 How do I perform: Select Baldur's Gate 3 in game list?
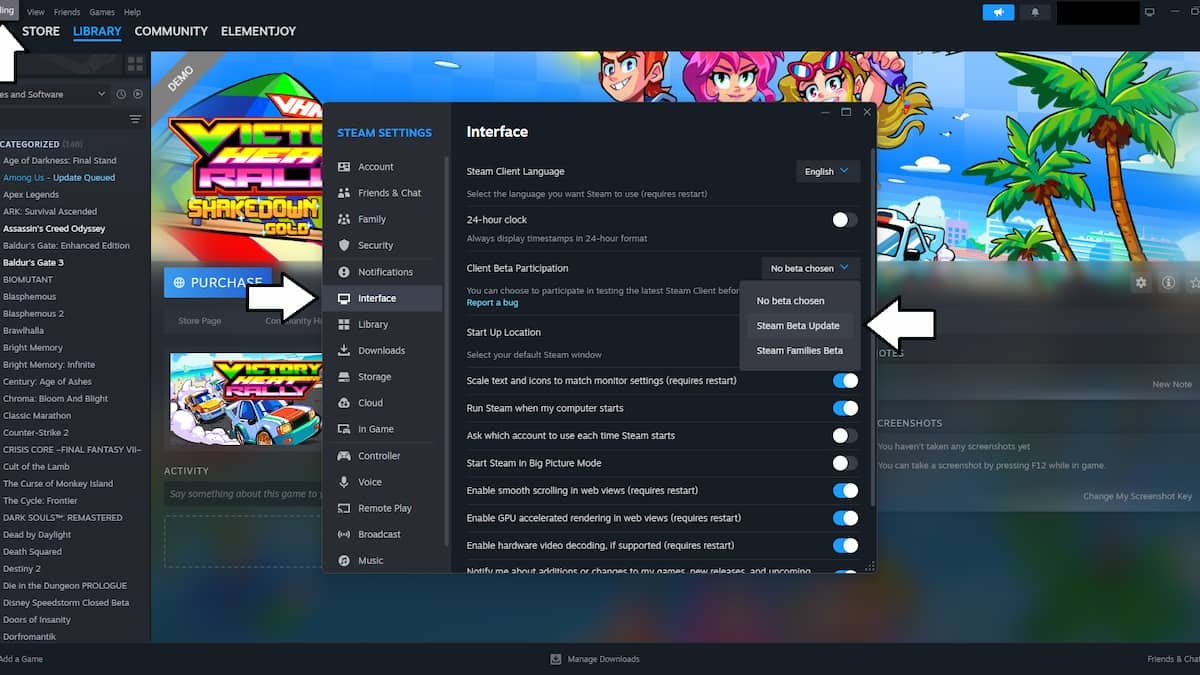pyautogui.click(x=33, y=263)
